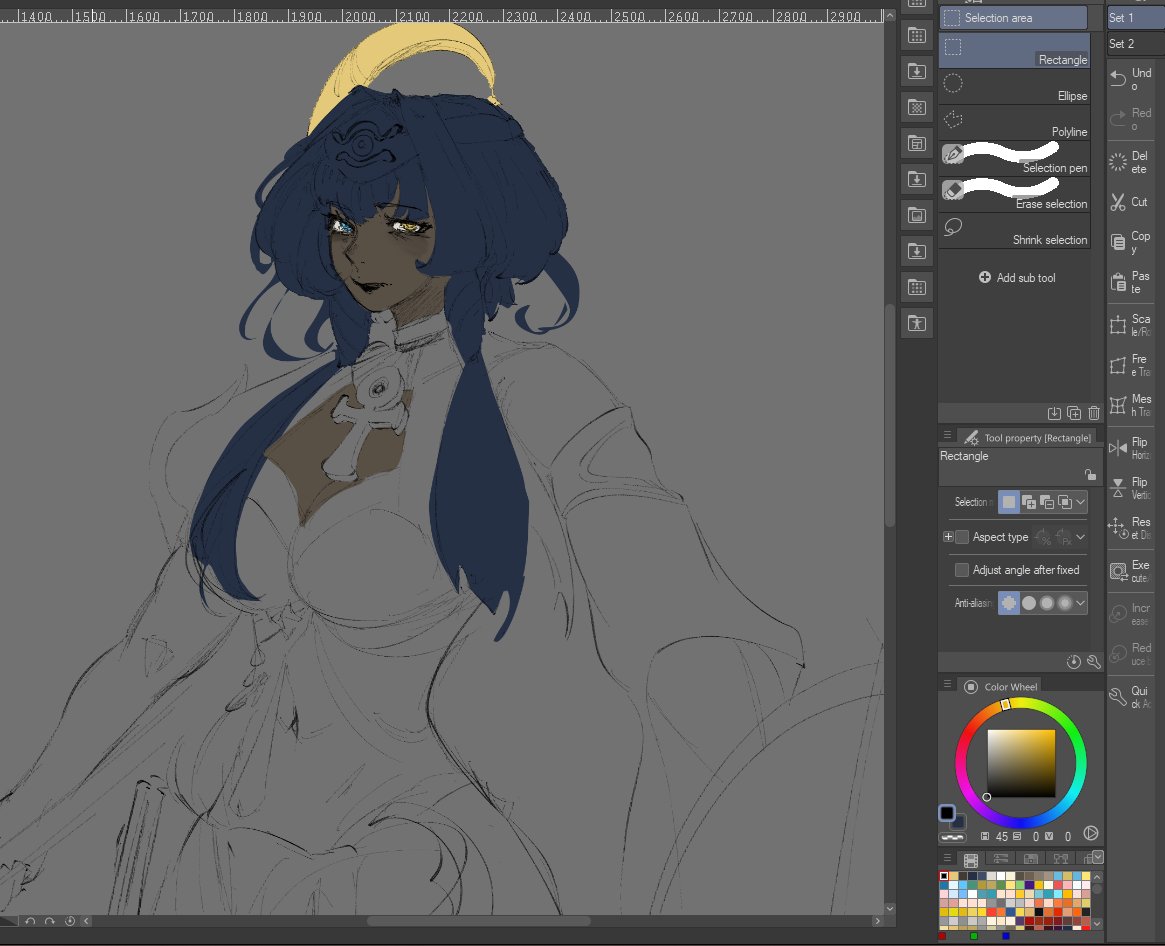Expand Aspect type plus sign options
Screen dimensions: 1165x946
(x=948, y=537)
